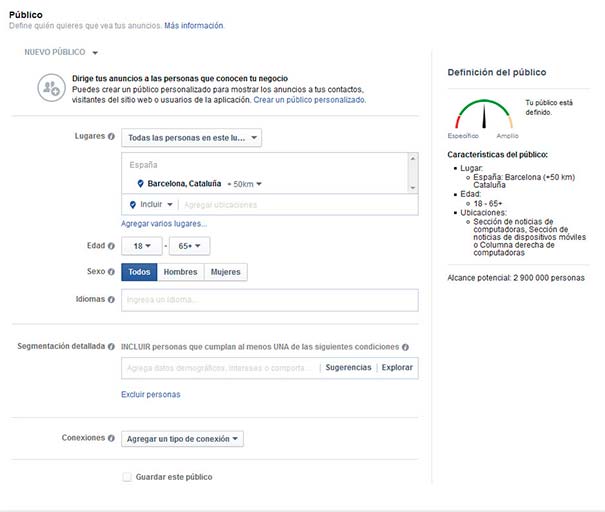
Task: Open minimum age 18 dropdown
Action: (x=142, y=246)
